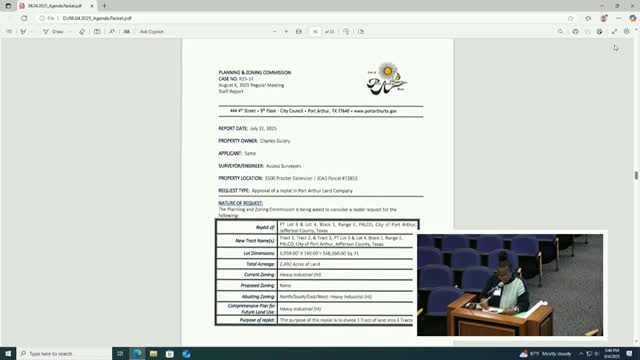Search within the PDF
The width and height of the screenshot is (640, 360).
[560, 31]
